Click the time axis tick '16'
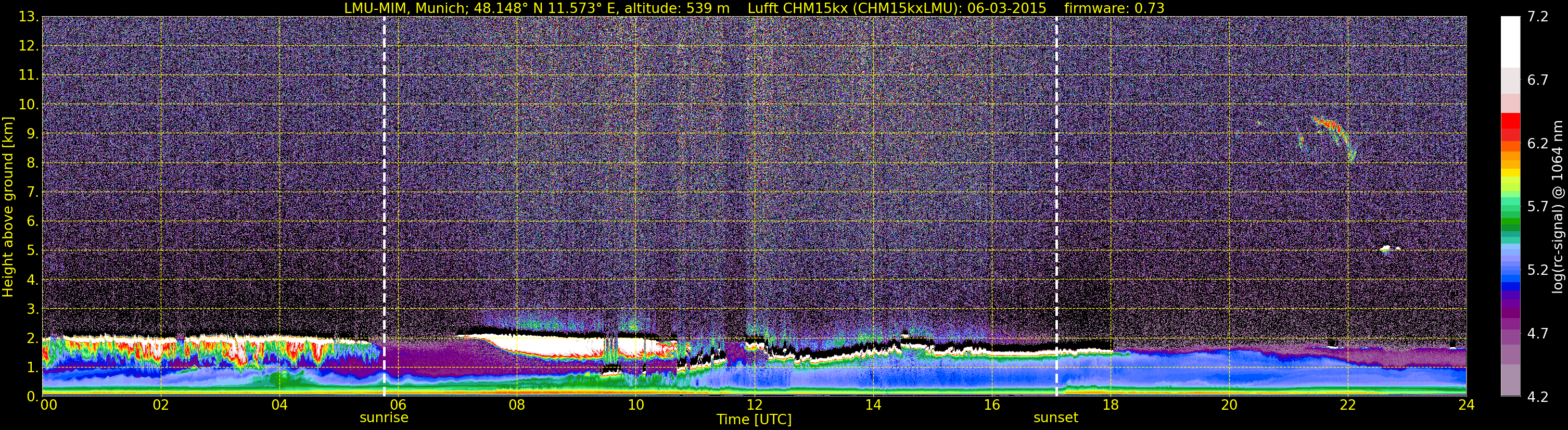 (x=991, y=405)
